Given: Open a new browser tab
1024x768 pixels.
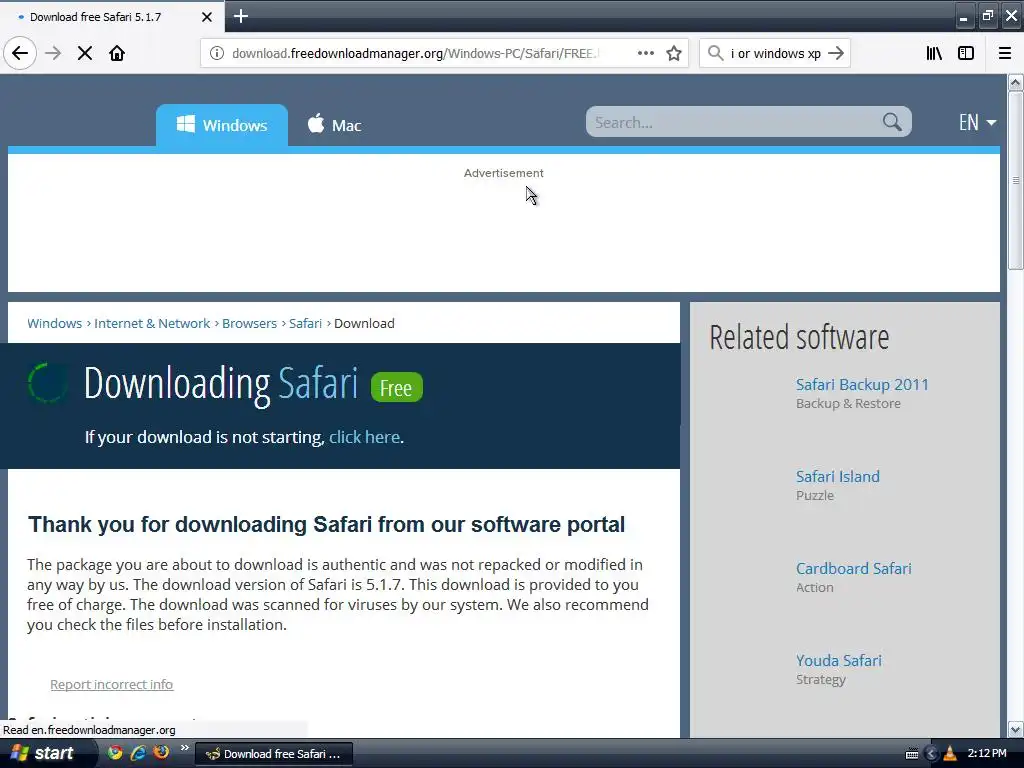Looking at the screenshot, I should (x=241, y=16).
